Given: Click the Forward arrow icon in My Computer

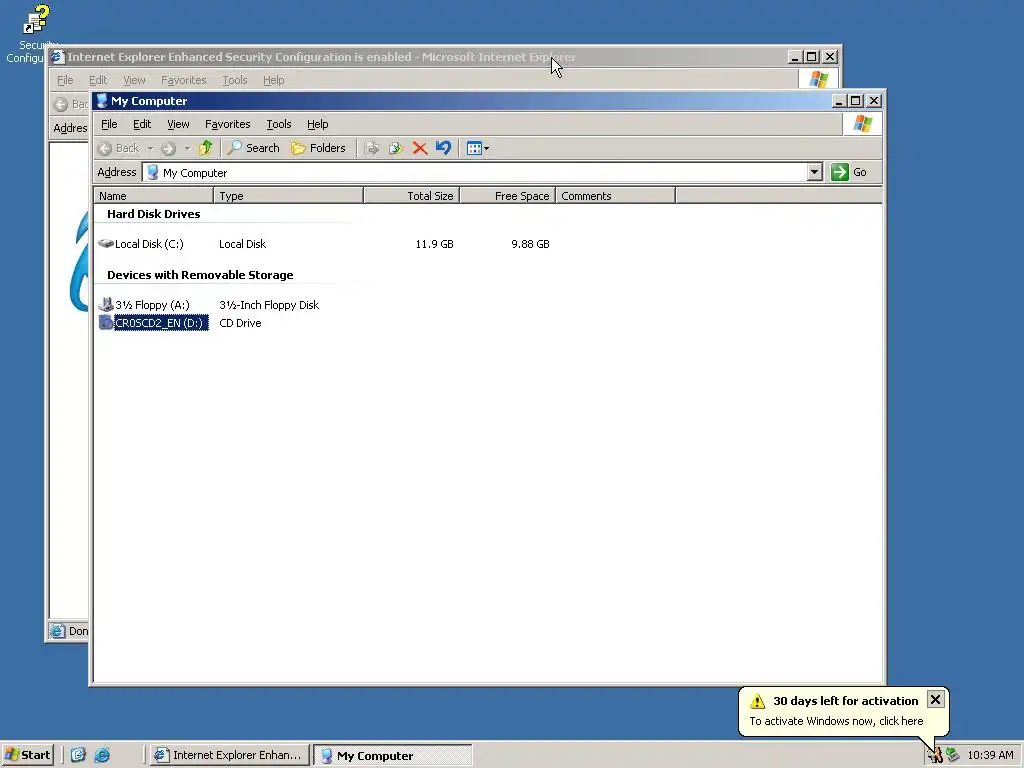Looking at the screenshot, I should (x=168, y=148).
